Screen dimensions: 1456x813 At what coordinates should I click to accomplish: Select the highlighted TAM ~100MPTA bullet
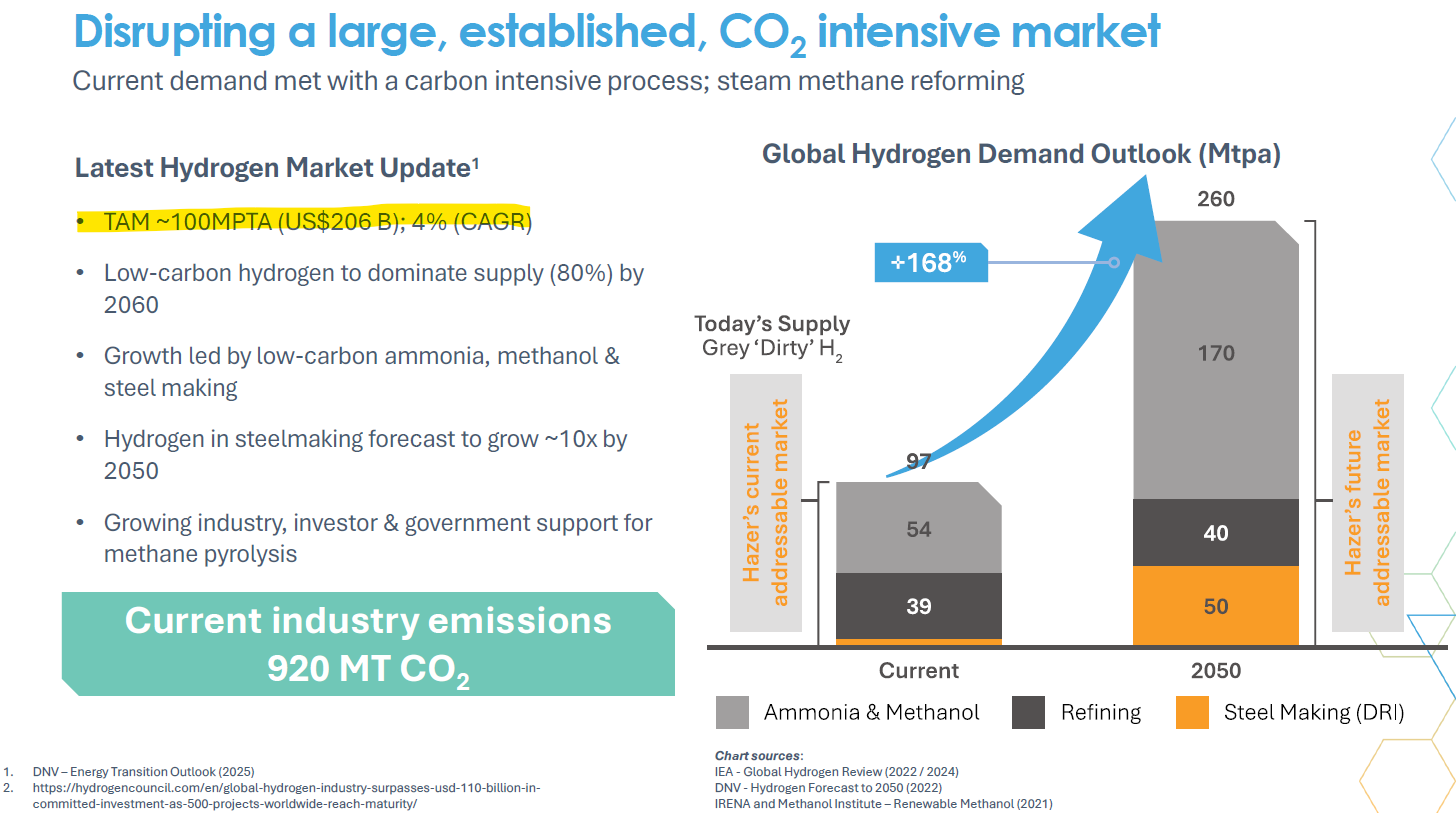point(317,222)
